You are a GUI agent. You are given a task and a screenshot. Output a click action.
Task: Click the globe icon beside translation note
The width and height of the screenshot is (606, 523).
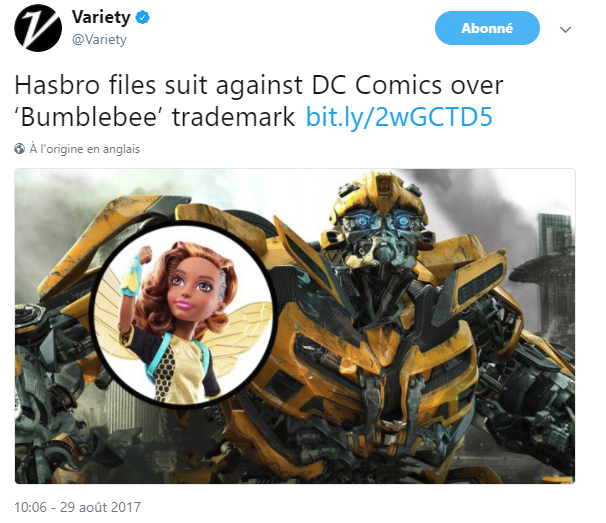[x=19, y=149]
